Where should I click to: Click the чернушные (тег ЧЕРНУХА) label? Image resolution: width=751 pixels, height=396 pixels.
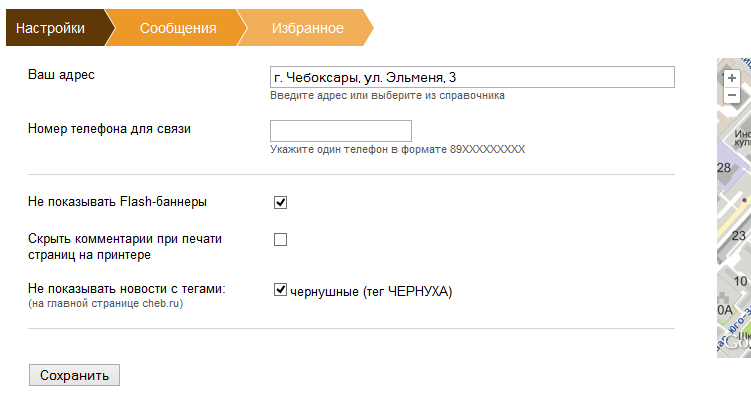coord(371,291)
